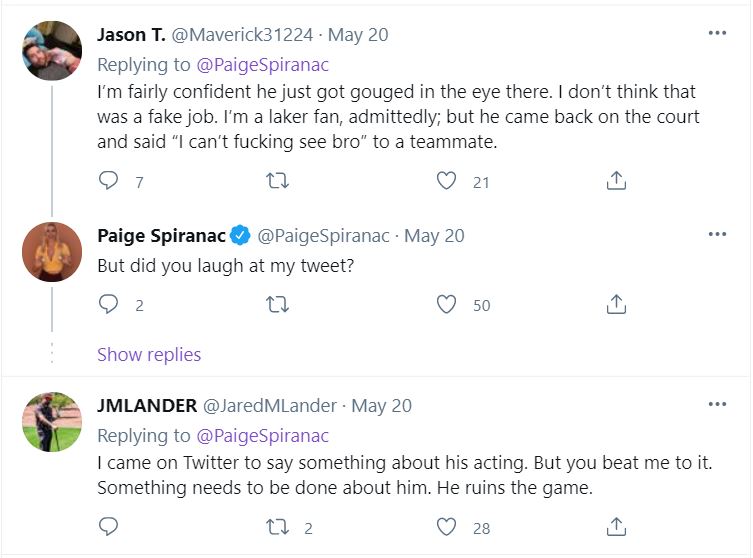Like JMLANDER's tweet with 28 likes
This screenshot has height=558, width=753.
(x=448, y=526)
